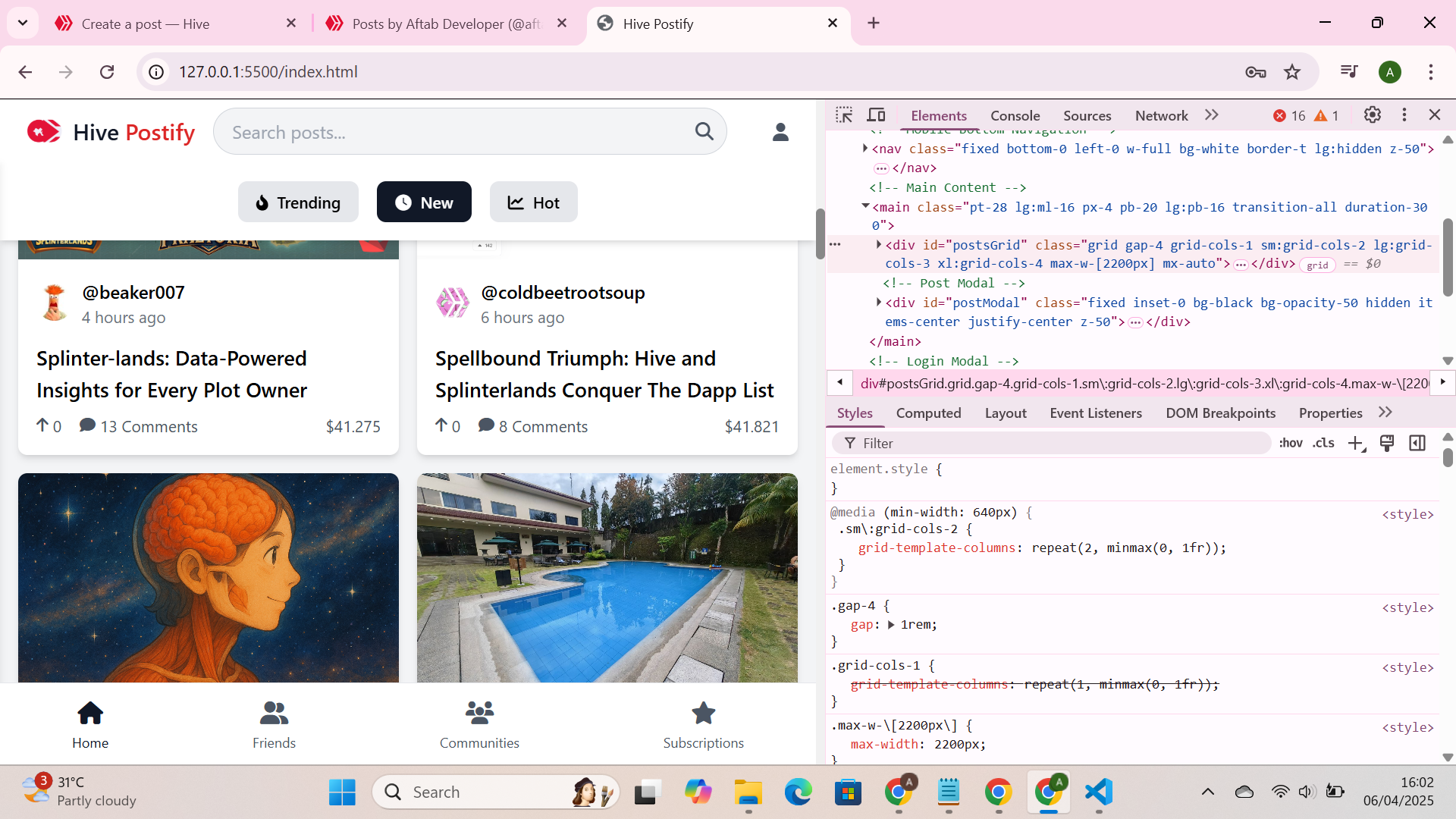Open the .gap-4 rule style source link
The width and height of the screenshot is (1456, 819).
[x=1407, y=608]
